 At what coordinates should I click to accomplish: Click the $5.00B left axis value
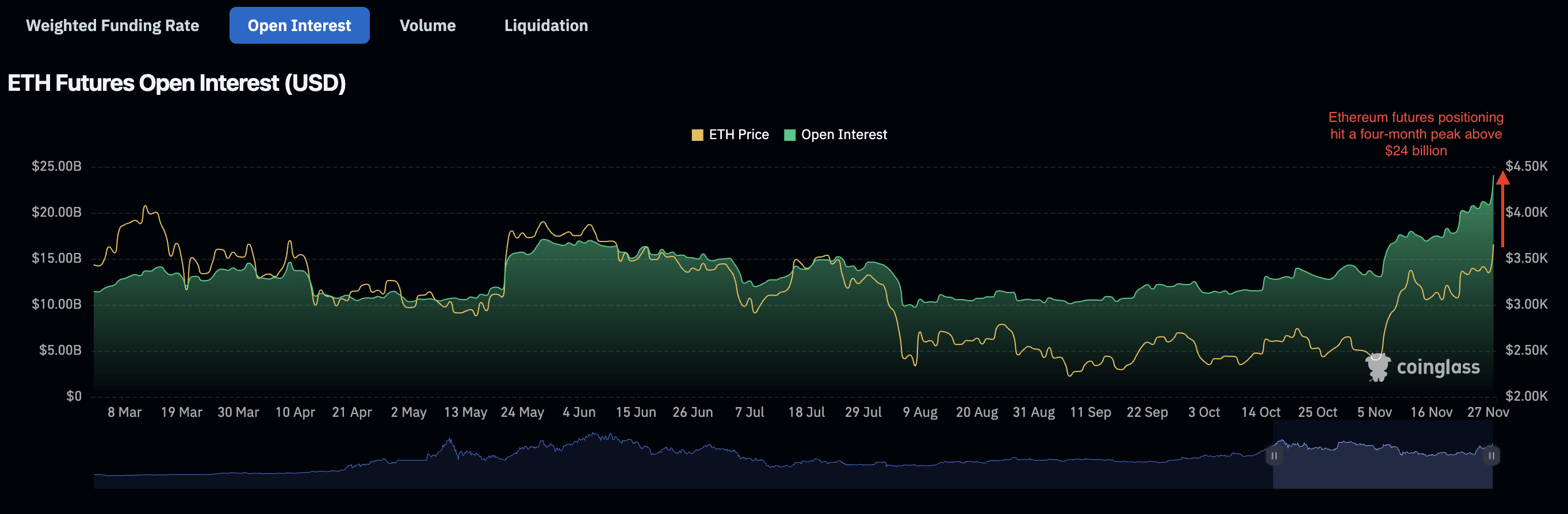click(60, 350)
